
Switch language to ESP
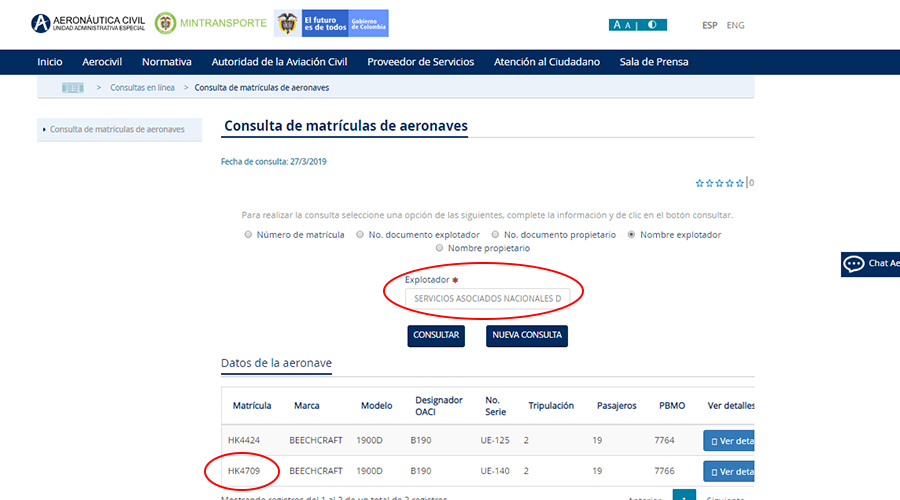click(709, 25)
